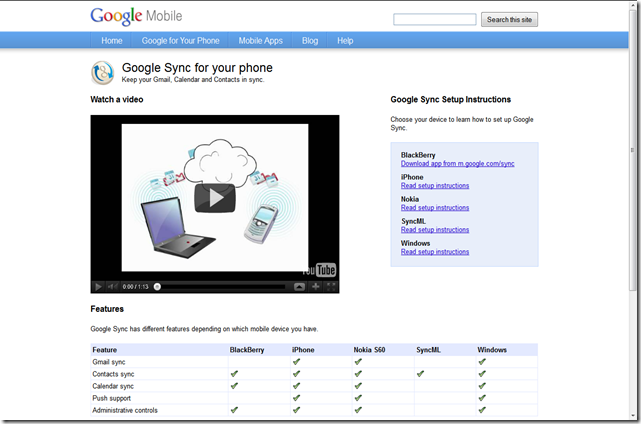Viewport: 641px width, 424px height.
Task: Click the 'Contacts sync' table row label
Action: click(113, 374)
